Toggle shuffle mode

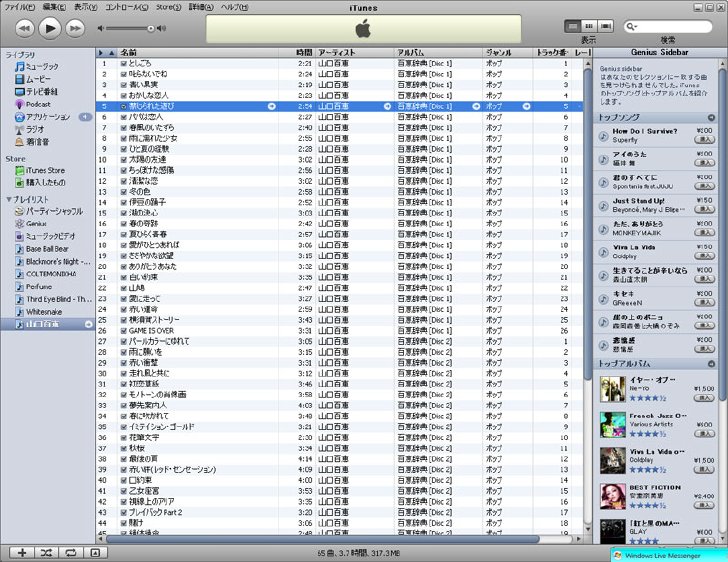tap(46, 553)
